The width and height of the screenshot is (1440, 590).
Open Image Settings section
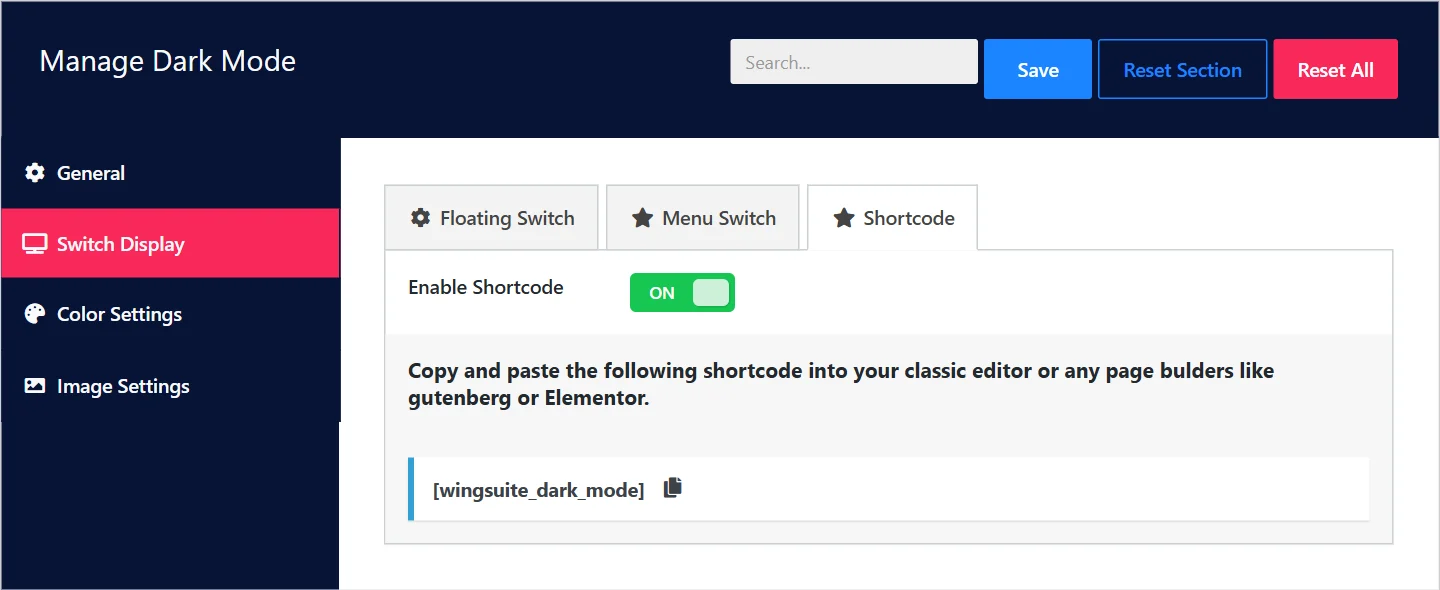[x=170, y=386]
